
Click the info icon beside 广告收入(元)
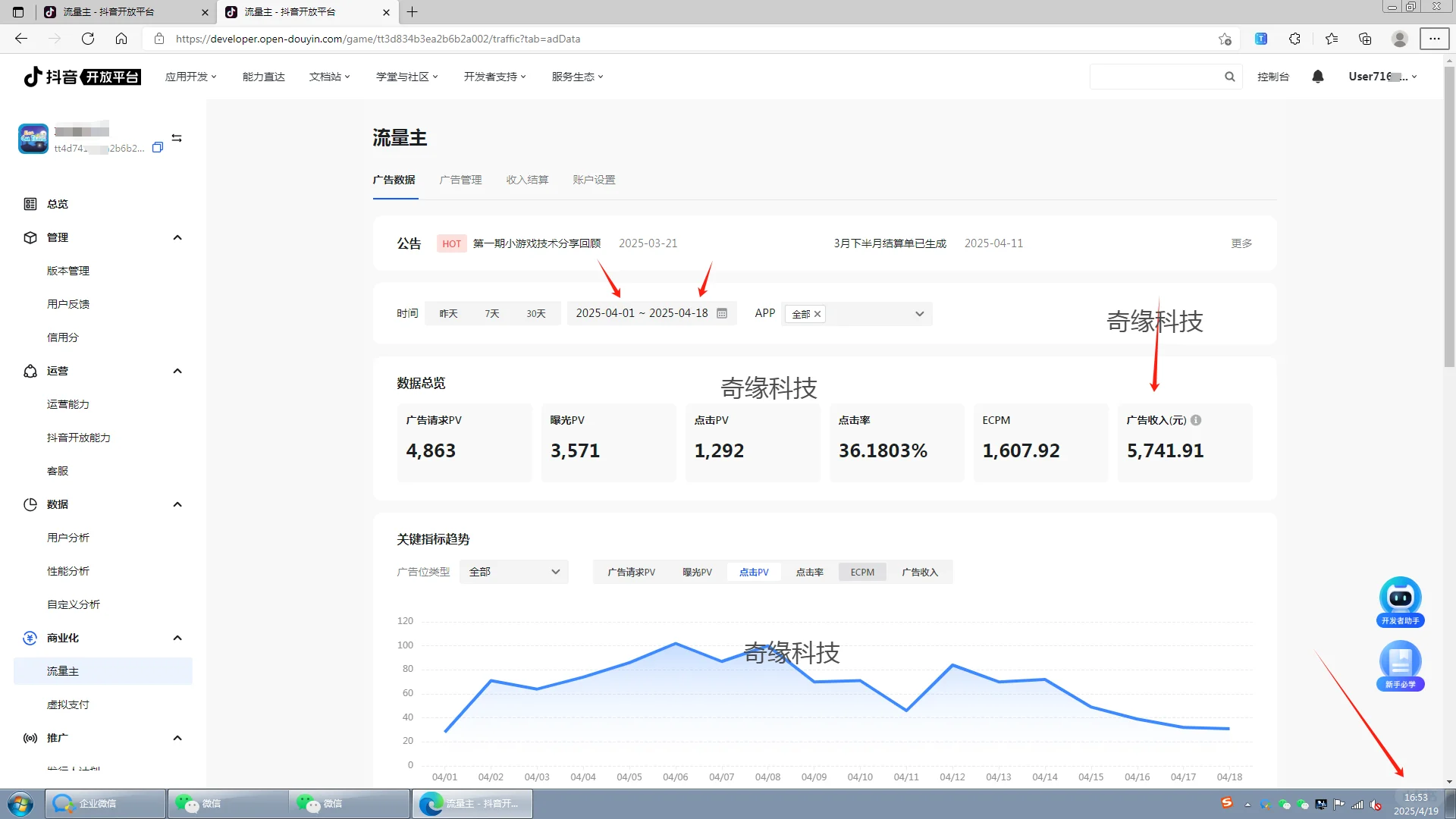[x=1197, y=420]
